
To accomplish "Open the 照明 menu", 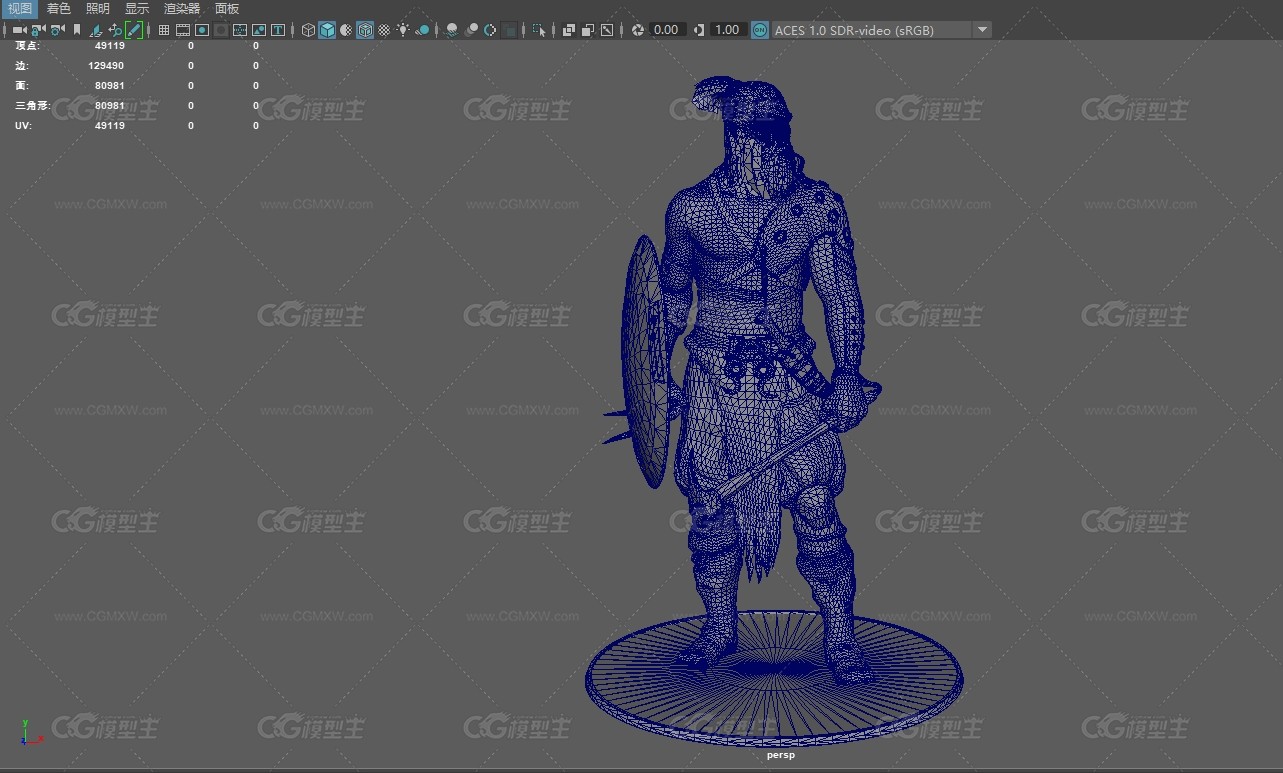I will coord(98,9).
